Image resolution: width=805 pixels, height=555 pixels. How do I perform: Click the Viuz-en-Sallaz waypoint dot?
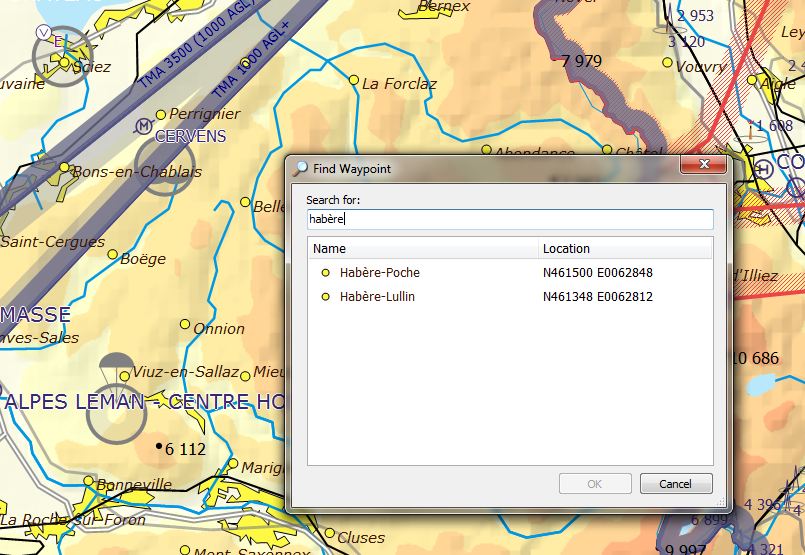[125, 376]
